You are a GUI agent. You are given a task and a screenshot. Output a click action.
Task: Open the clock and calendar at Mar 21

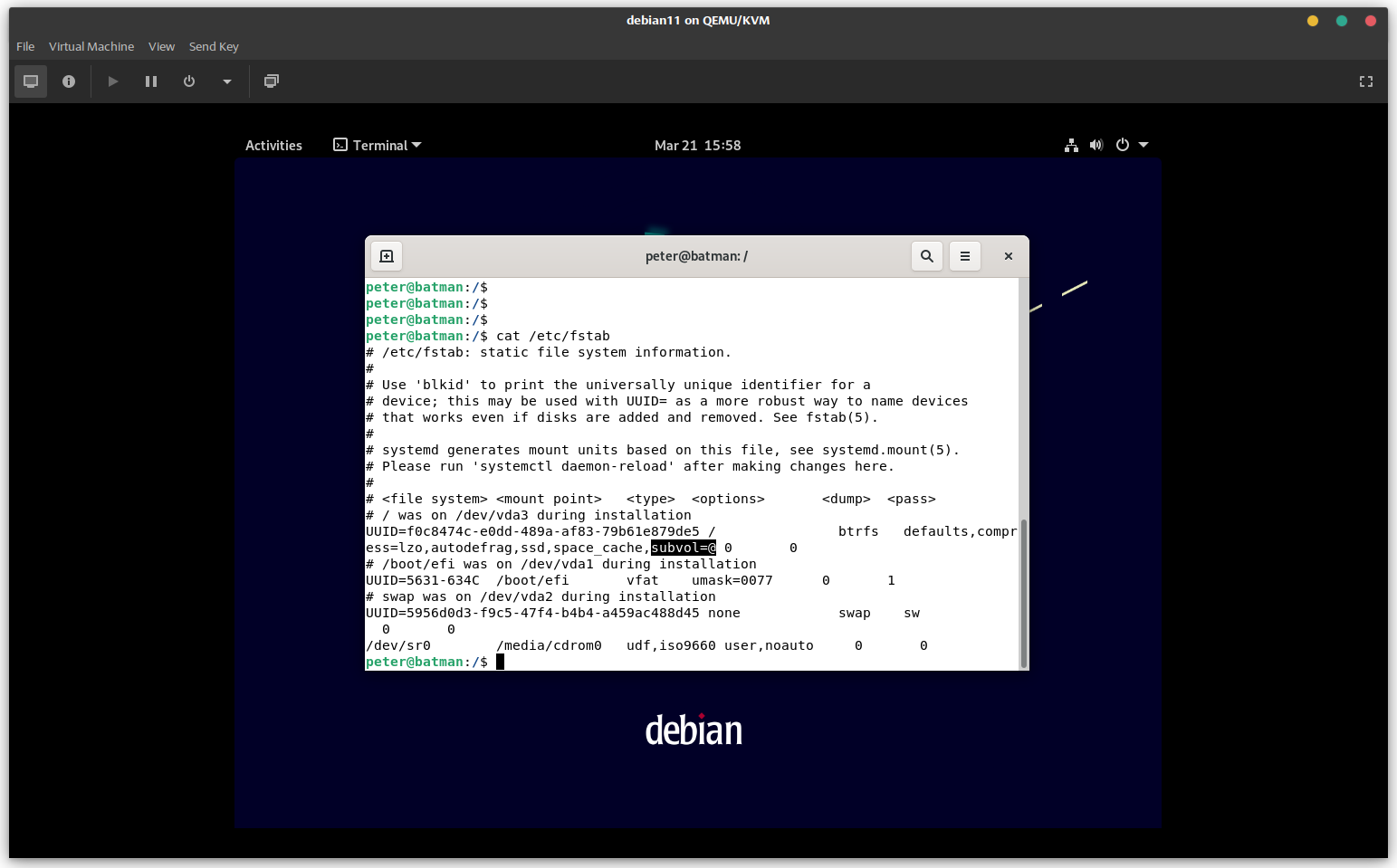point(697,146)
